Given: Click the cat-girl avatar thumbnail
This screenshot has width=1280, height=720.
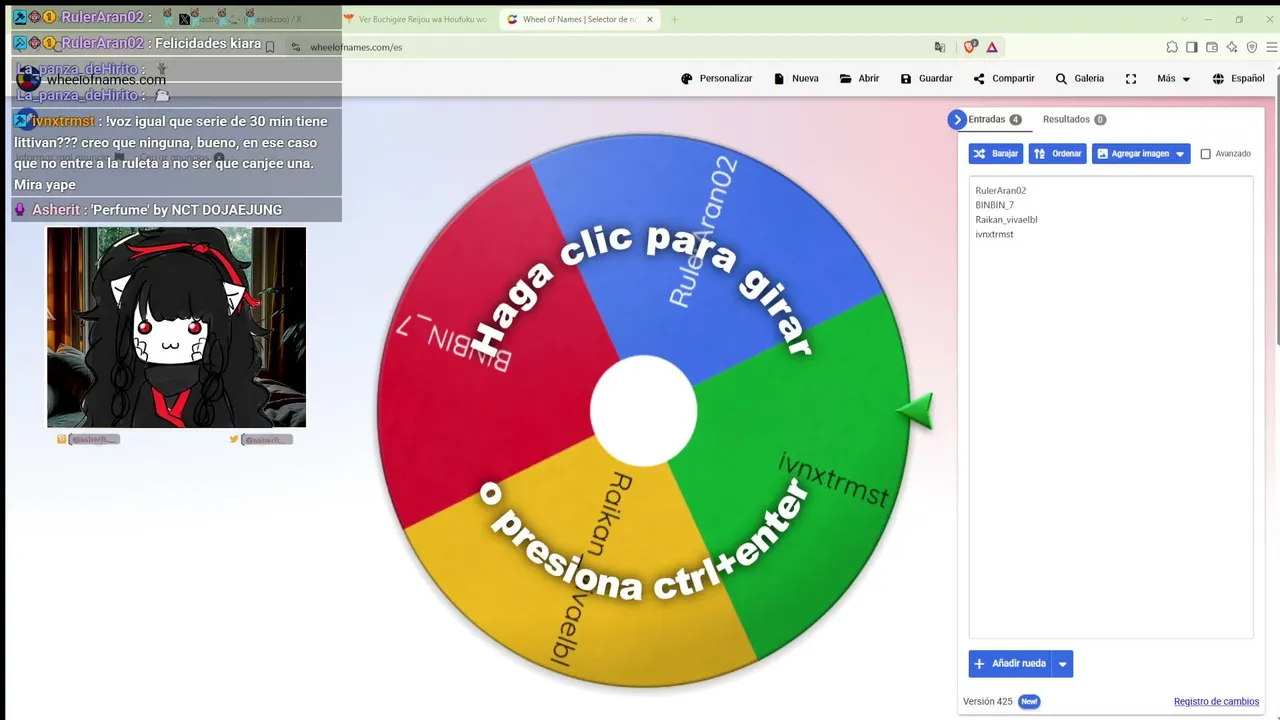Looking at the screenshot, I should (176, 327).
